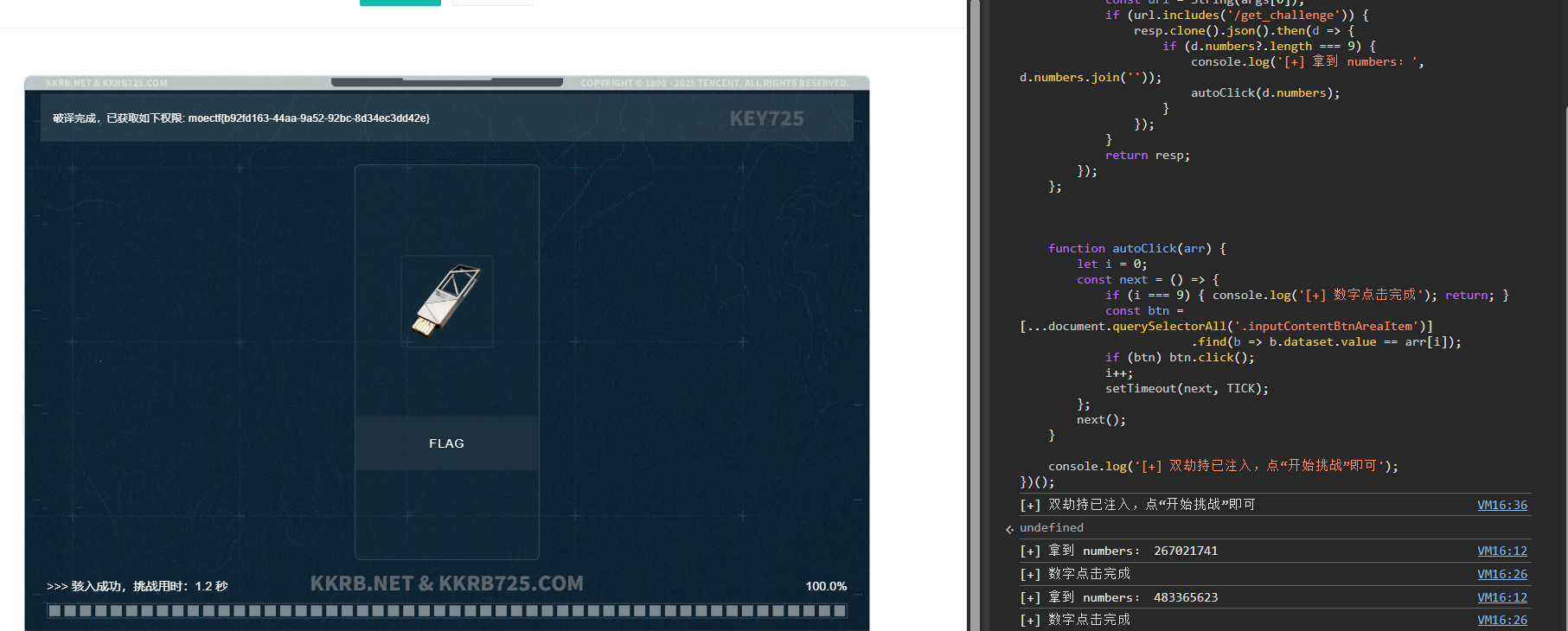The height and width of the screenshot is (631, 1568).
Task: Open VM16:36 source link in console
Action: (x=1501, y=505)
